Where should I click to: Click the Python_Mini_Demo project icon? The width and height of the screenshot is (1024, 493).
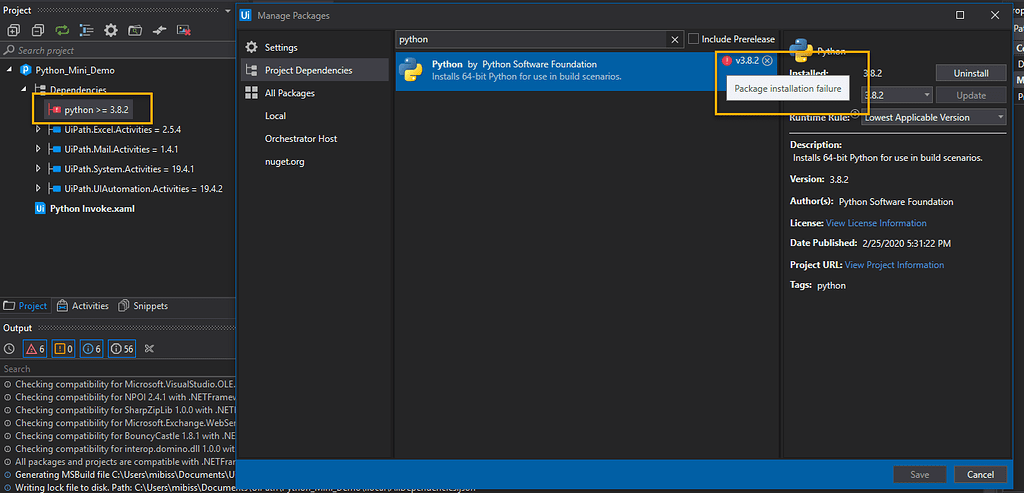pyautogui.click(x=26, y=70)
